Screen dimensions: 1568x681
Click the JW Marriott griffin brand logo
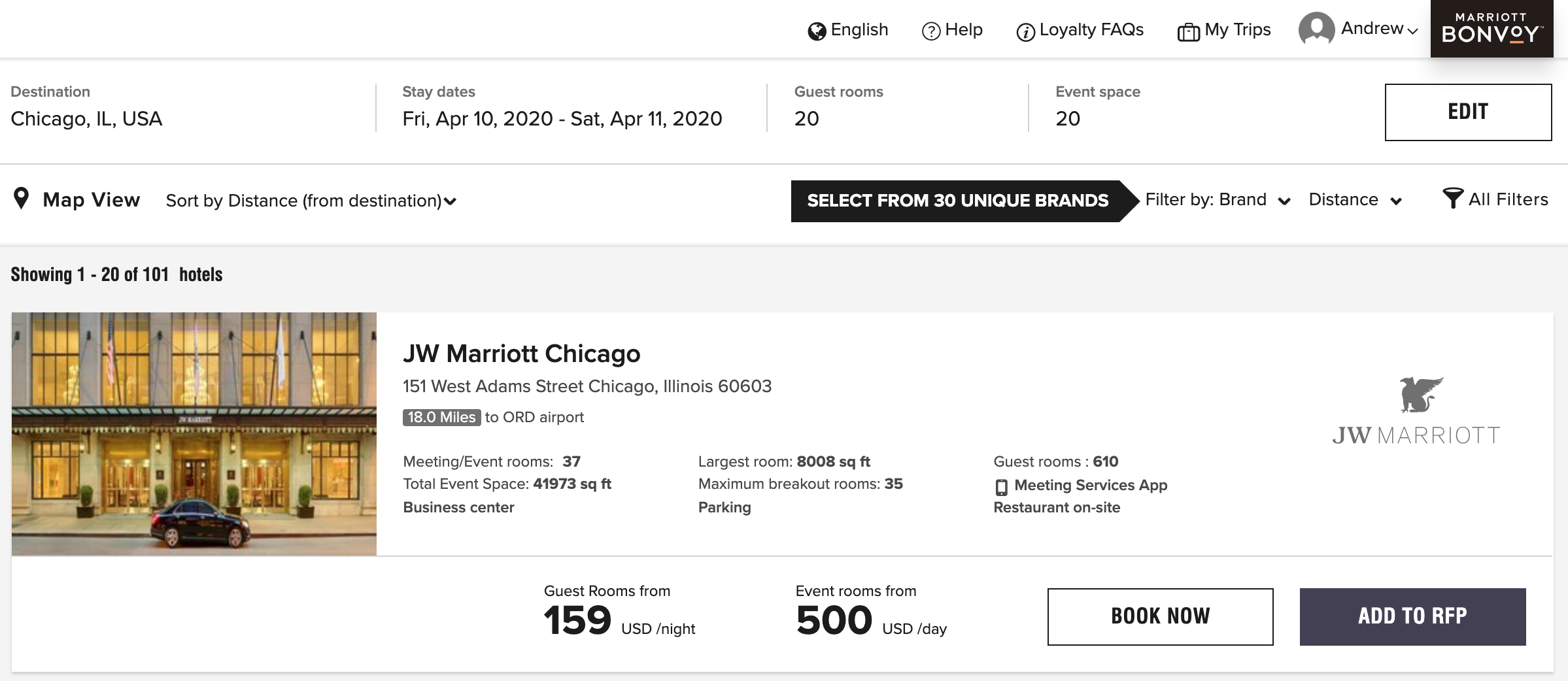click(x=1417, y=411)
